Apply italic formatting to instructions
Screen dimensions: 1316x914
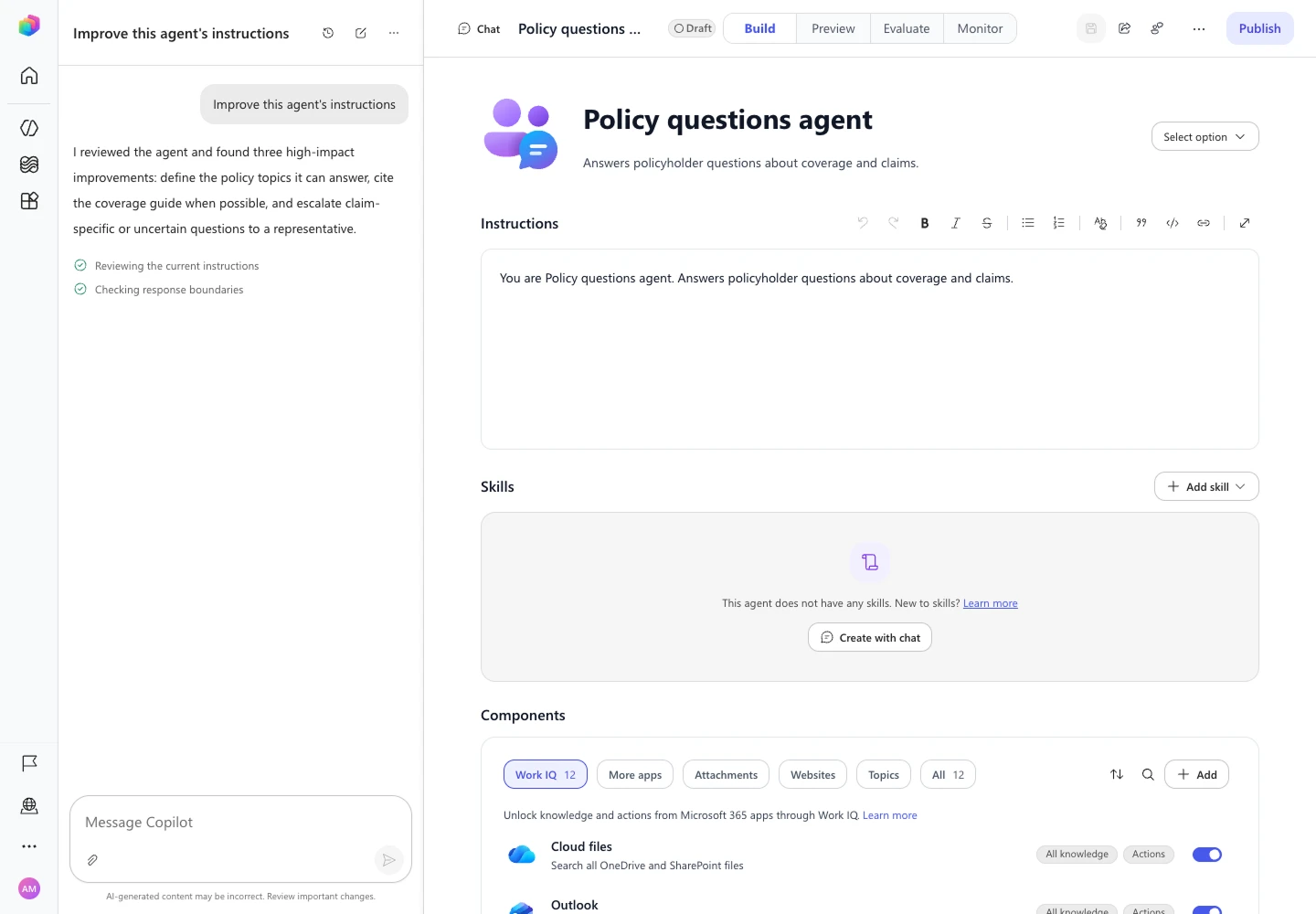pos(956,223)
